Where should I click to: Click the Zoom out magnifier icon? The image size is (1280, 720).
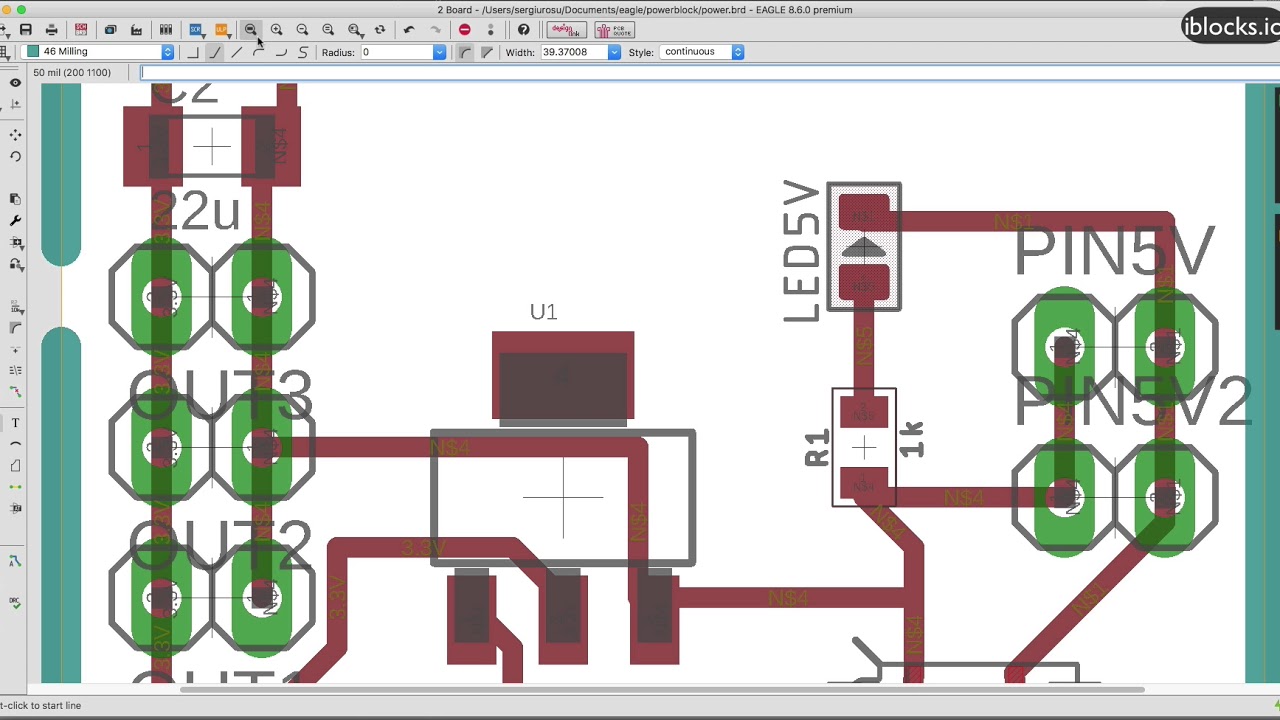(x=302, y=30)
